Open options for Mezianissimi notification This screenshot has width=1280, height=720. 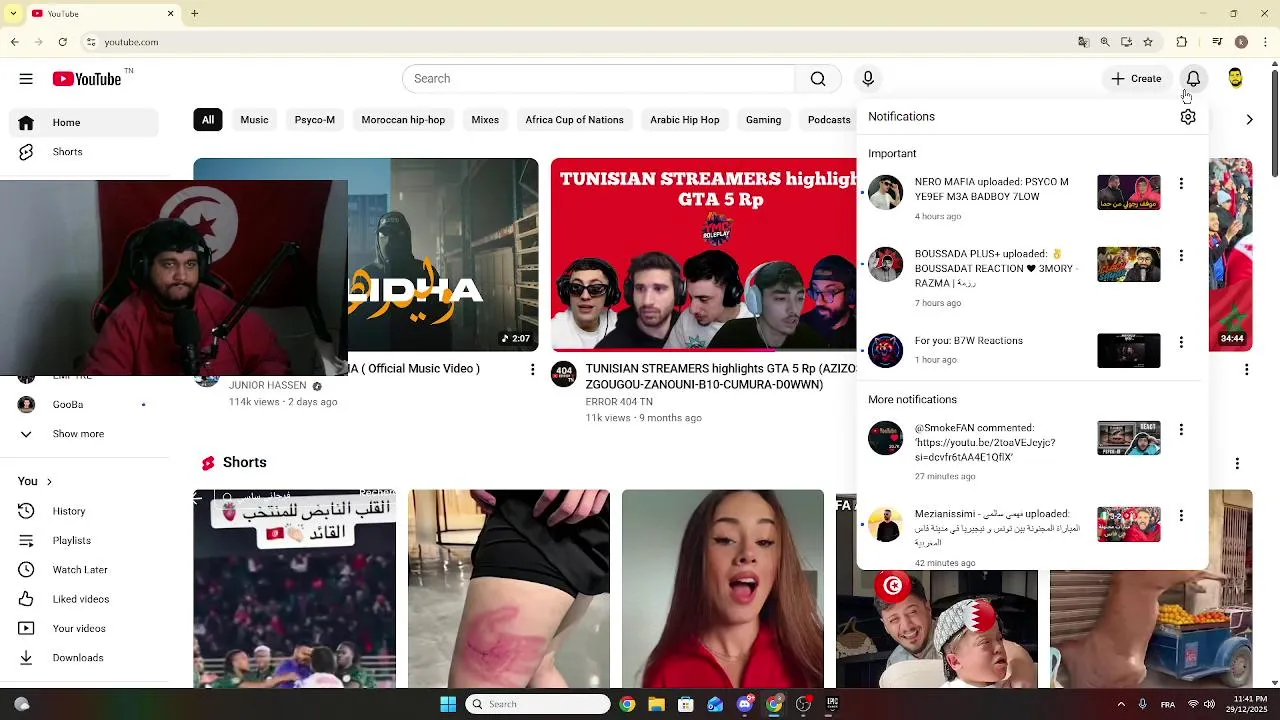tap(1181, 516)
